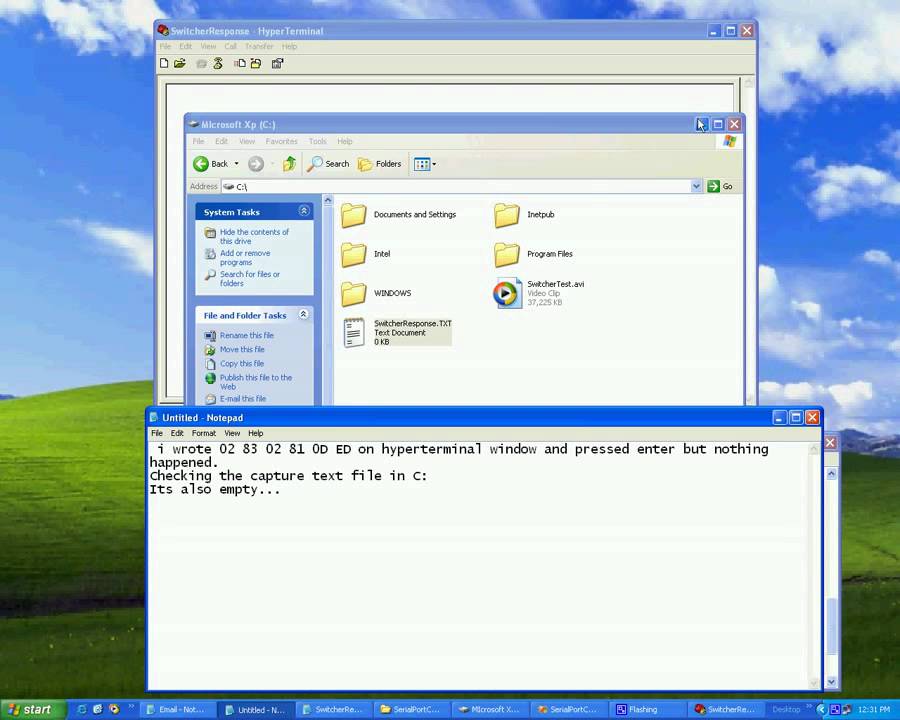Open Call menu in HyperTerminal
The width and height of the screenshot is (900, 720).
[x=230, y=47]
